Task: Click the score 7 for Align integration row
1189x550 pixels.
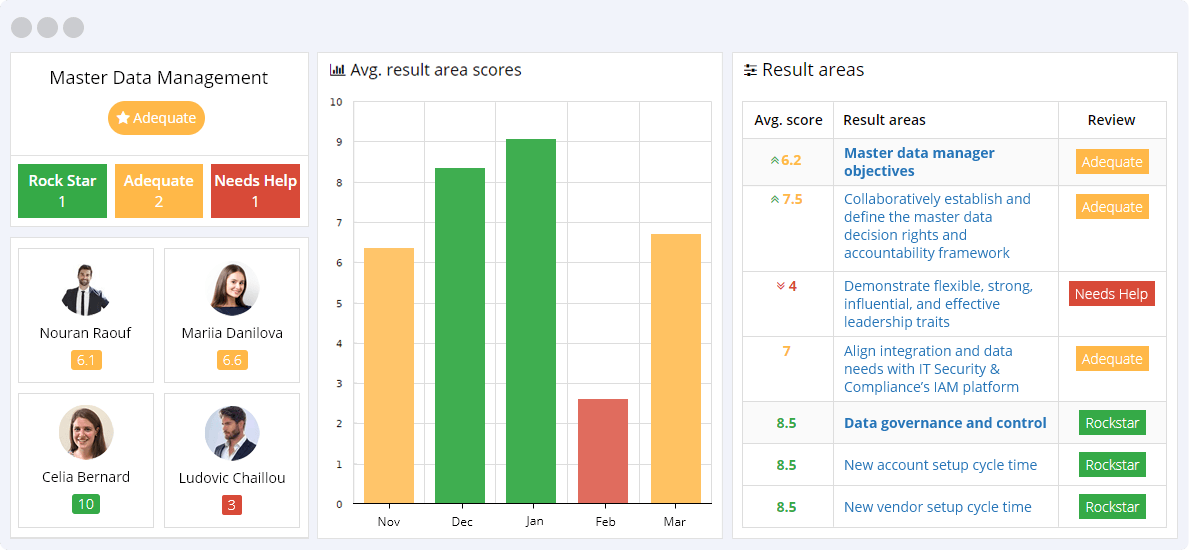Action: tap(786, 351)
